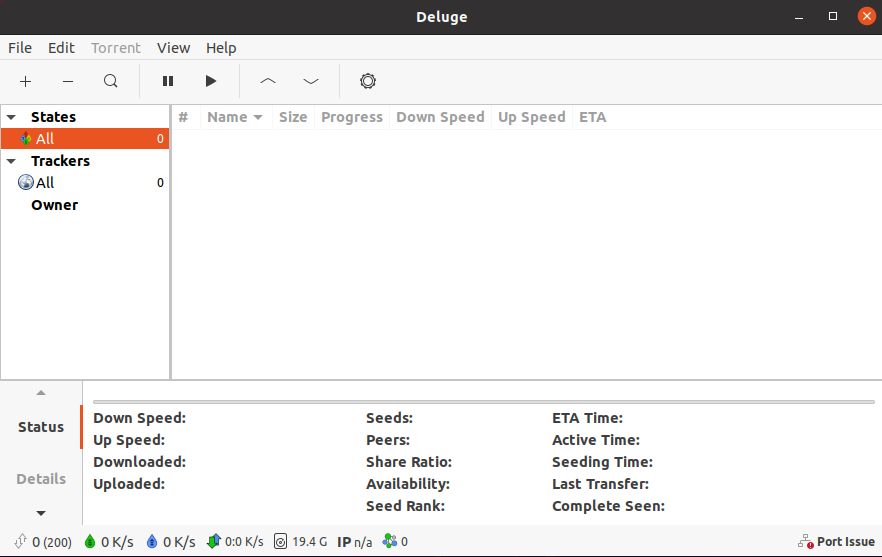The width and height of the screenshot is (882, 557).
Task: Click the protocol traffic arrows icon
Action: pyautogui.click(x=214, y=541)
